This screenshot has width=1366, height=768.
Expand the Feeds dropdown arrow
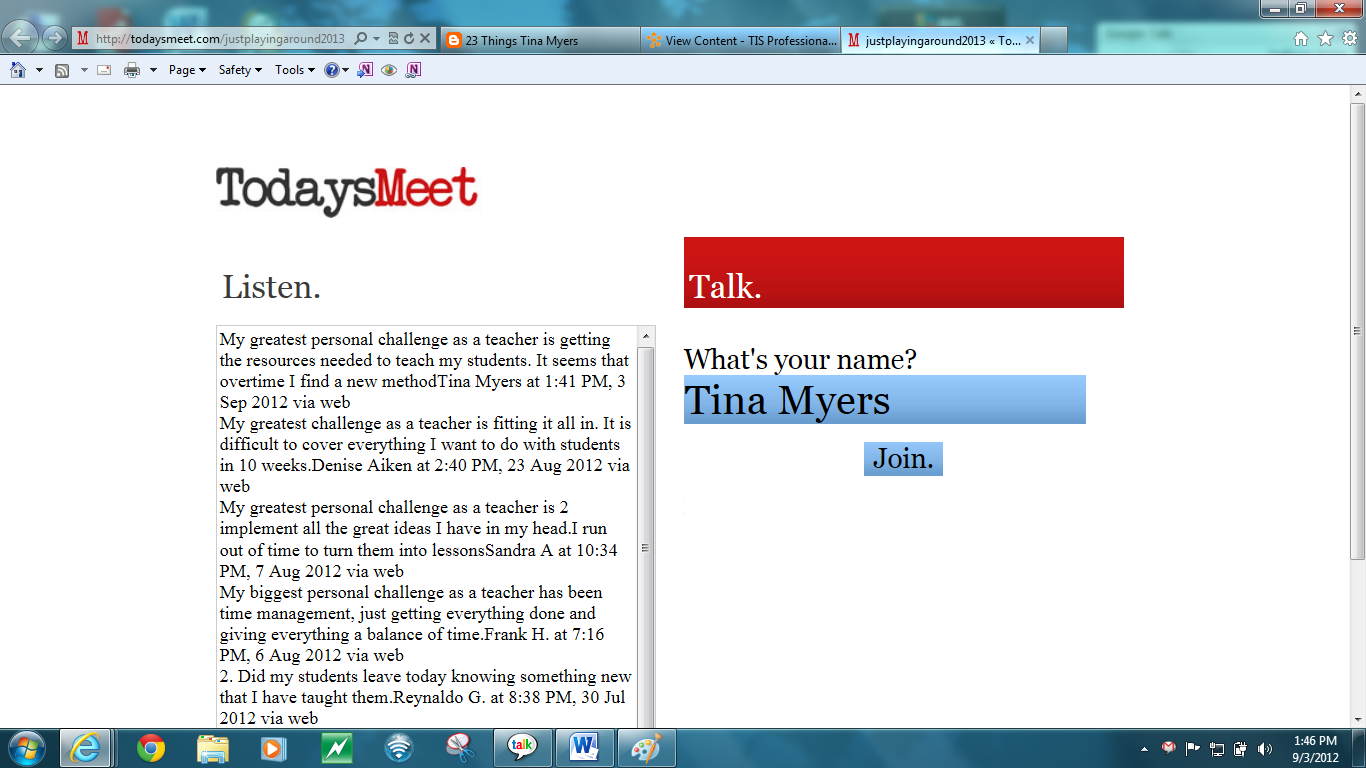pyautogui.click(x=84, y=70)
